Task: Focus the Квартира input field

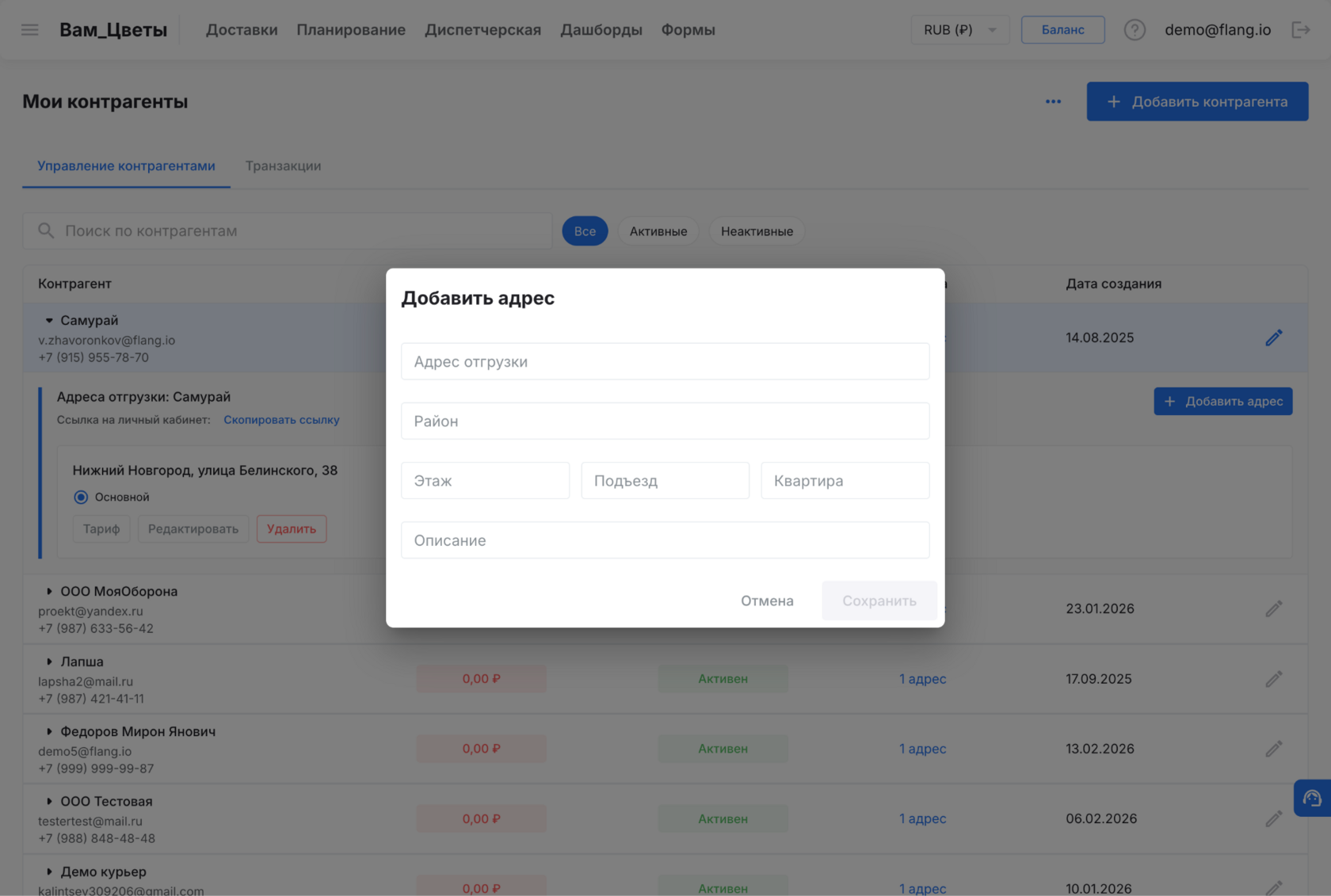Action: click(845, 480)
